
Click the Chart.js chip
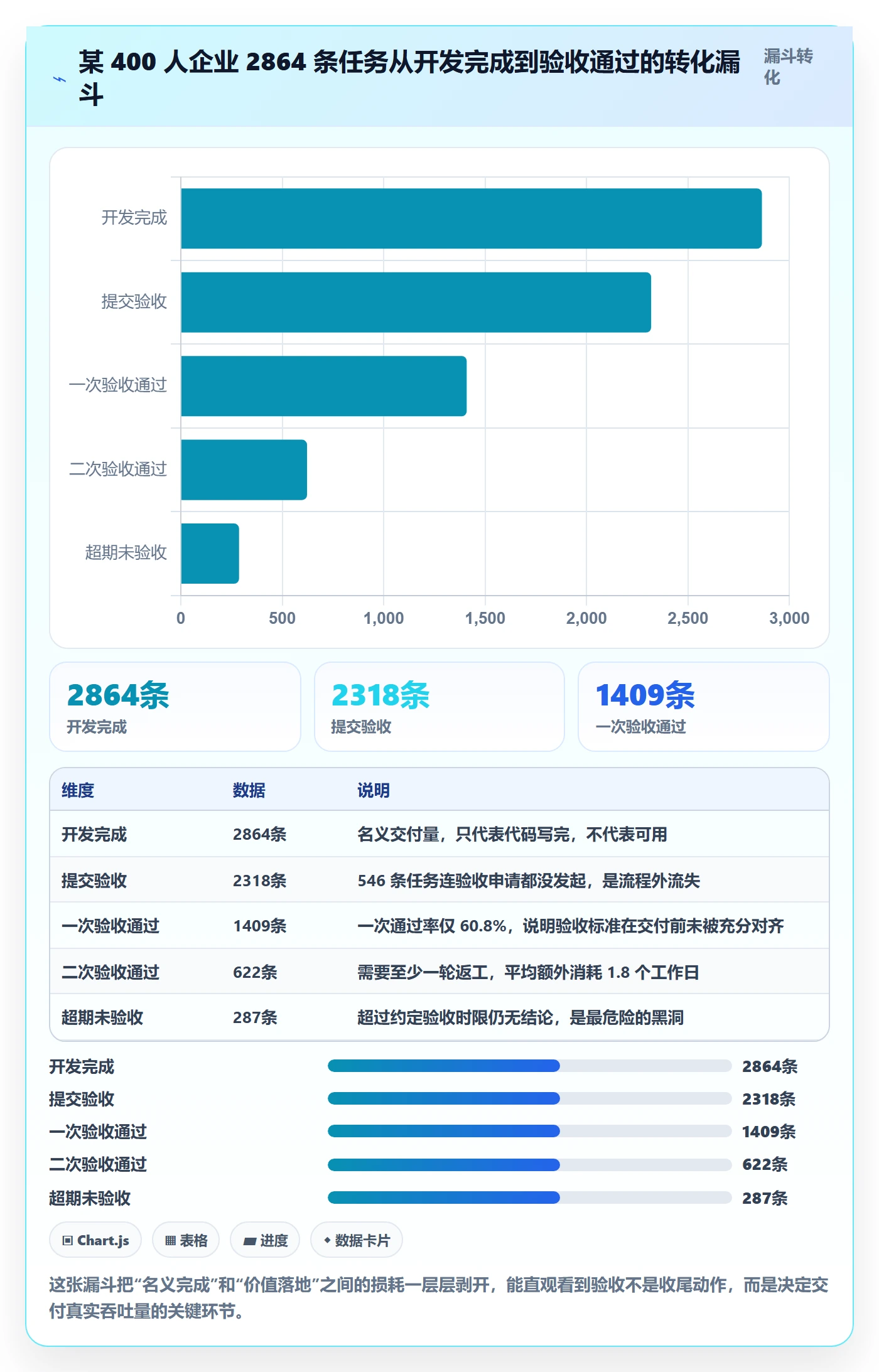point(95,1240)
